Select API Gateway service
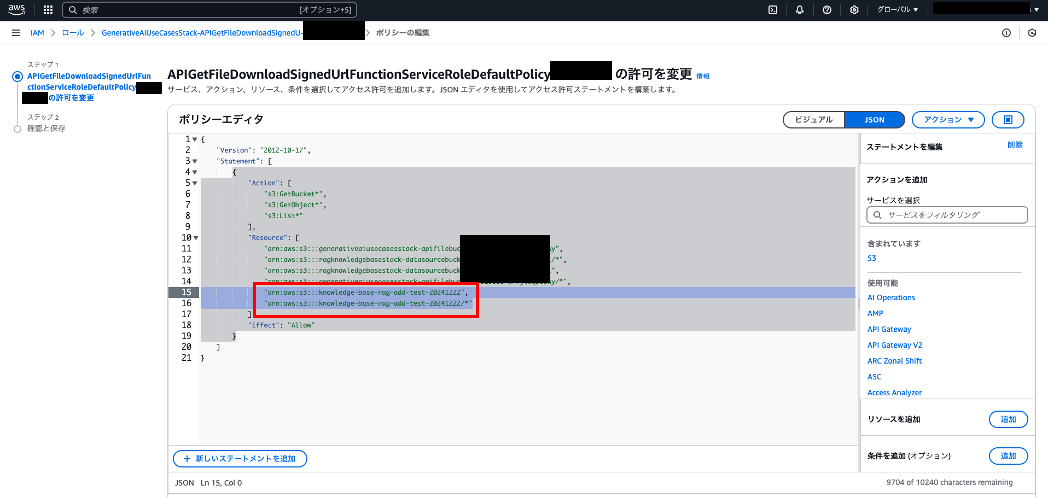 tap(889, 329)
